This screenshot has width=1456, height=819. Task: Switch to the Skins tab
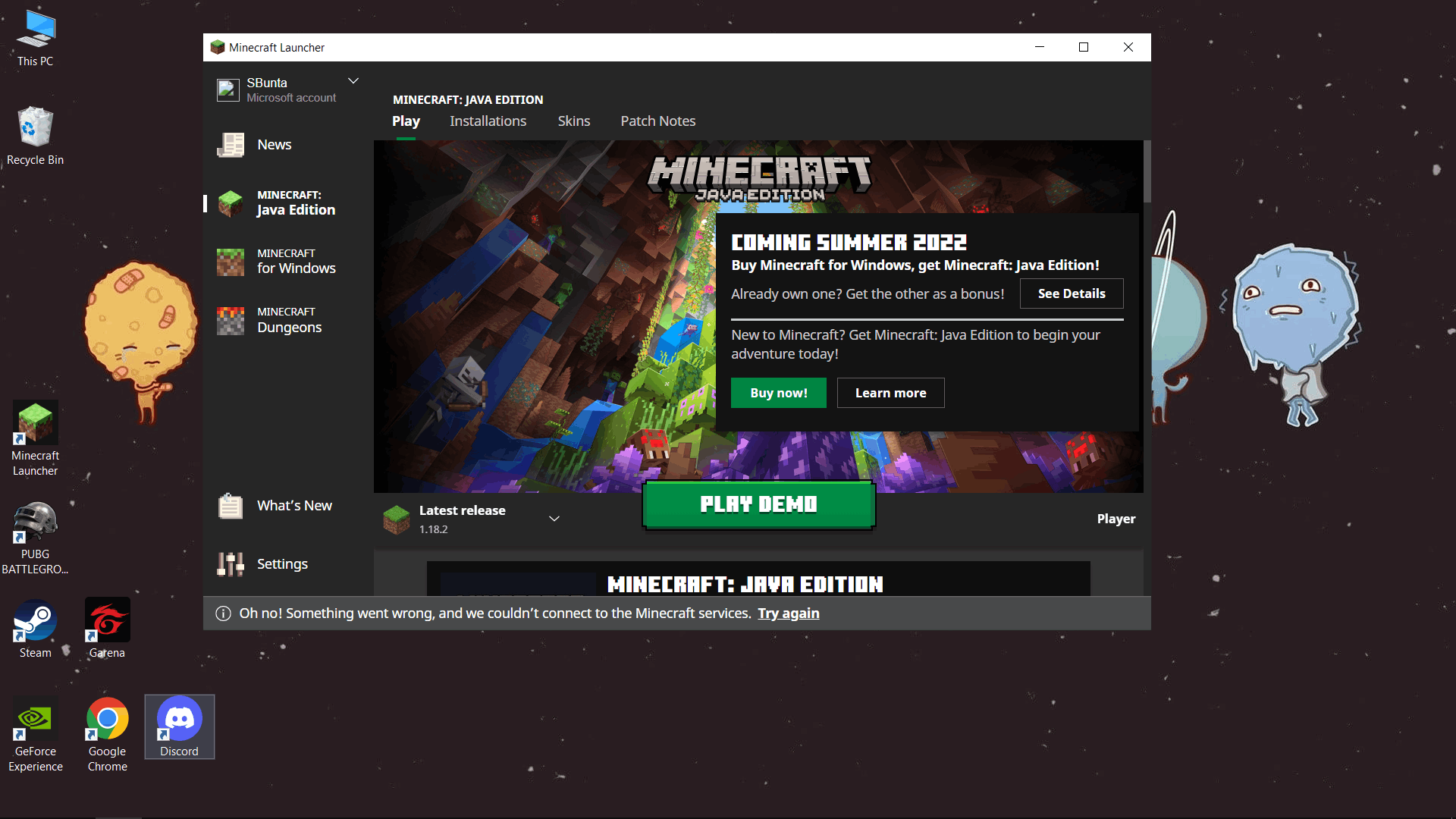pos(574,121)
